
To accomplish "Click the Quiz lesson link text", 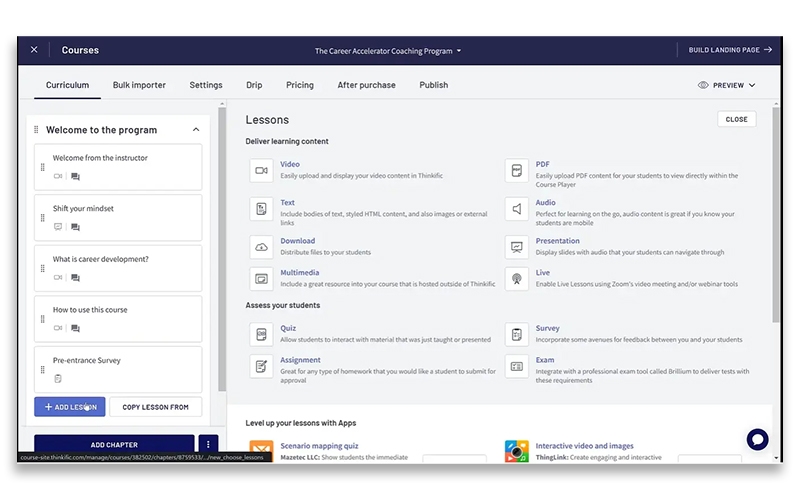I will coord(288,328).
